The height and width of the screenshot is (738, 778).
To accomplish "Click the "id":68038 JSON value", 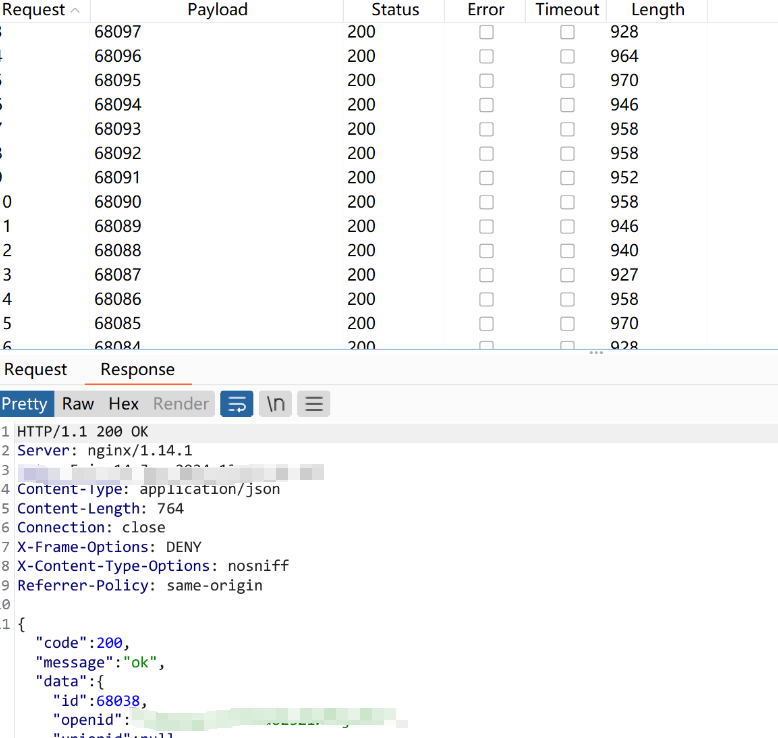I will (118, 701).
